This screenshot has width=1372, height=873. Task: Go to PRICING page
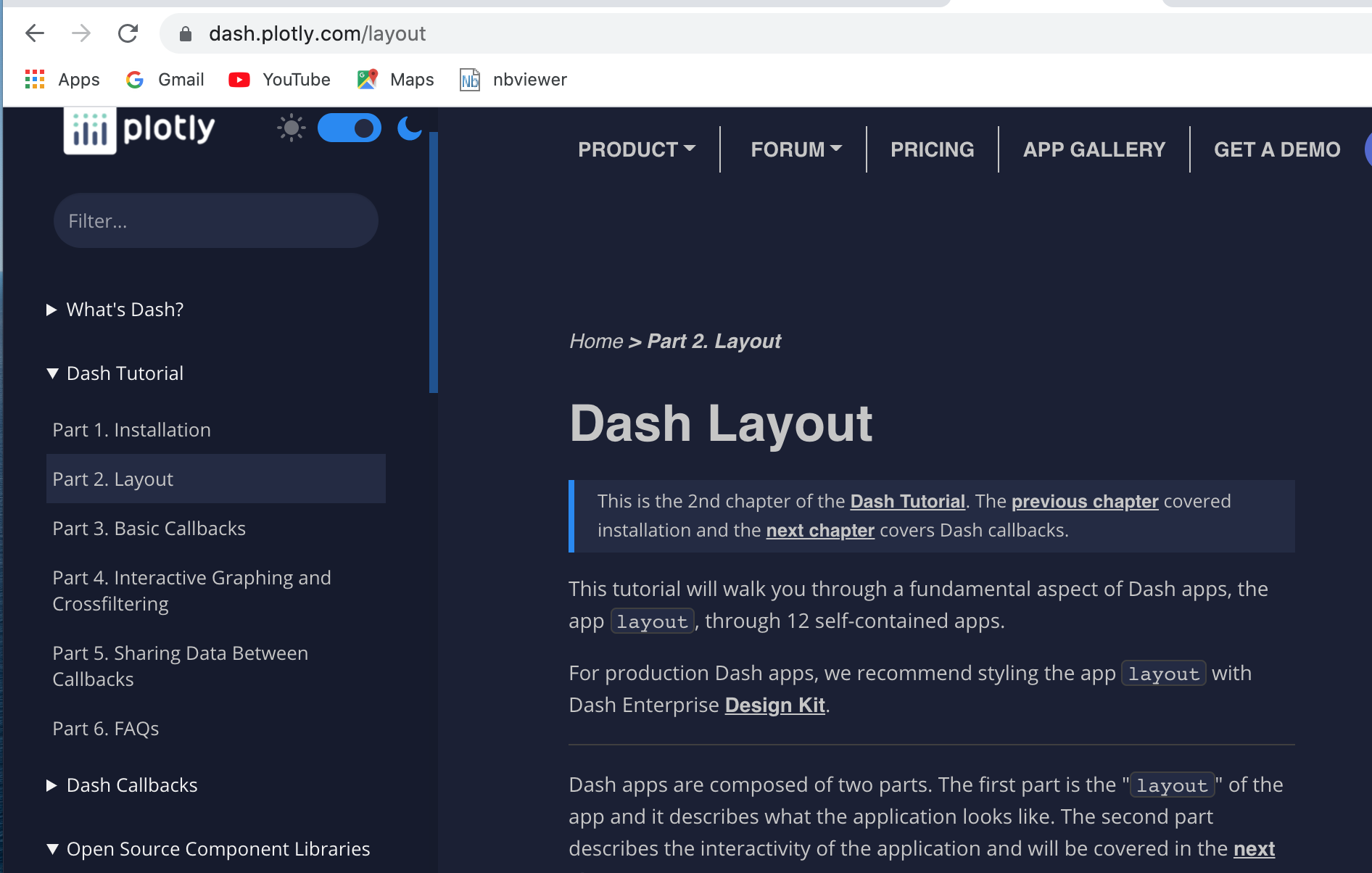click(933, 149)
